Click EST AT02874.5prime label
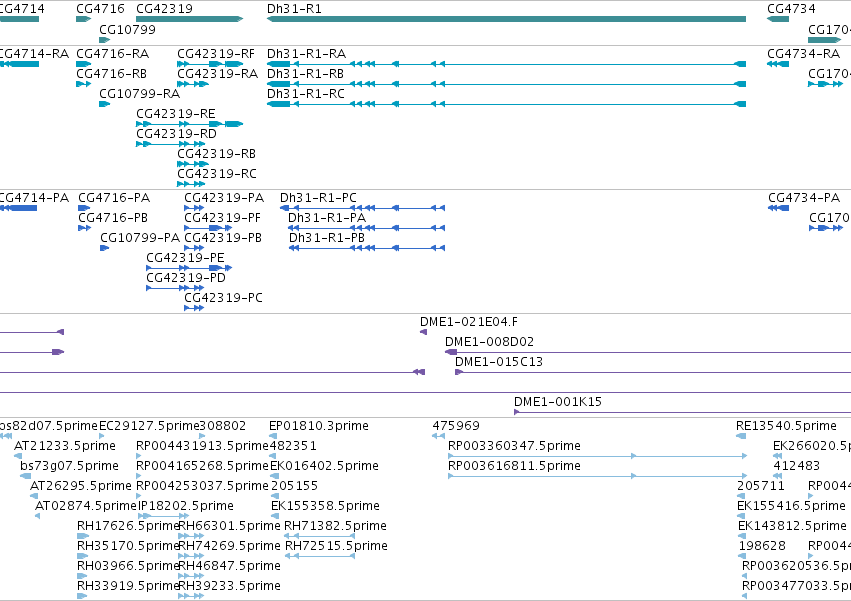This screenshot has height=601, width=851. [x=86, y=507]
